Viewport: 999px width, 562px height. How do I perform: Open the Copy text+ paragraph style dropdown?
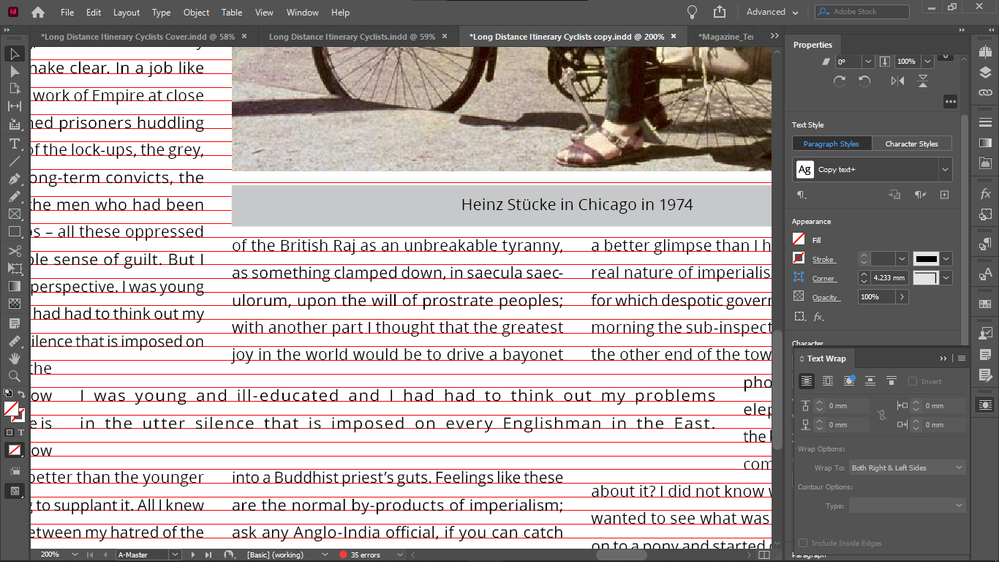pyautogui.click(x=945, y=169)
